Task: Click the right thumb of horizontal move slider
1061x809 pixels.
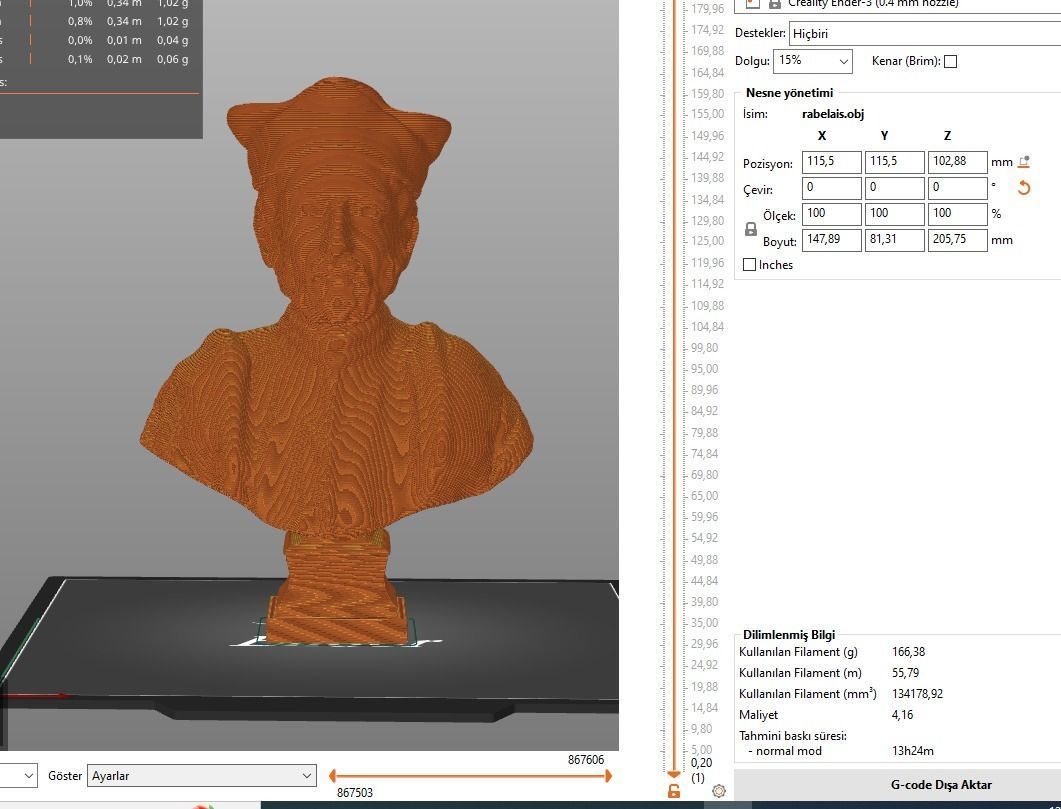Action: (x=608, y=776)
